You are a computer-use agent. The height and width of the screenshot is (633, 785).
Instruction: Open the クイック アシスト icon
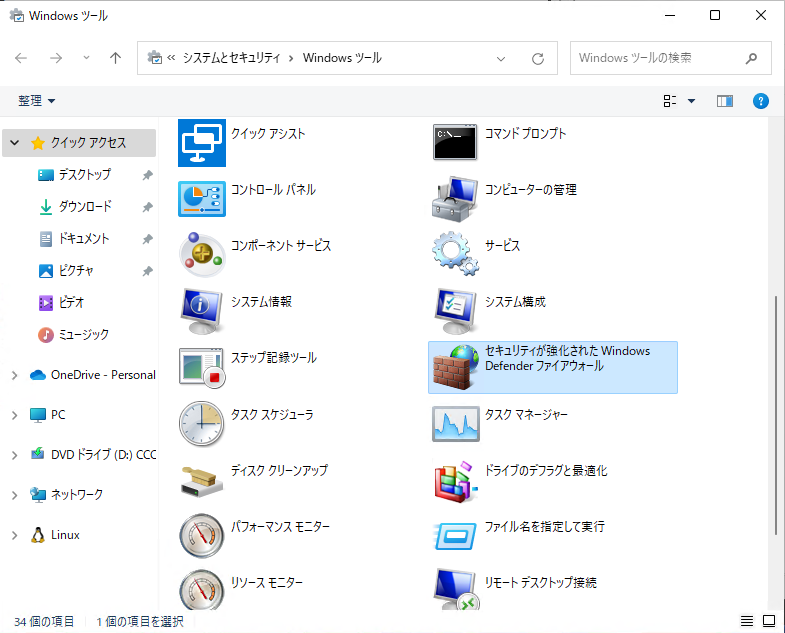(x=202, y=143)
